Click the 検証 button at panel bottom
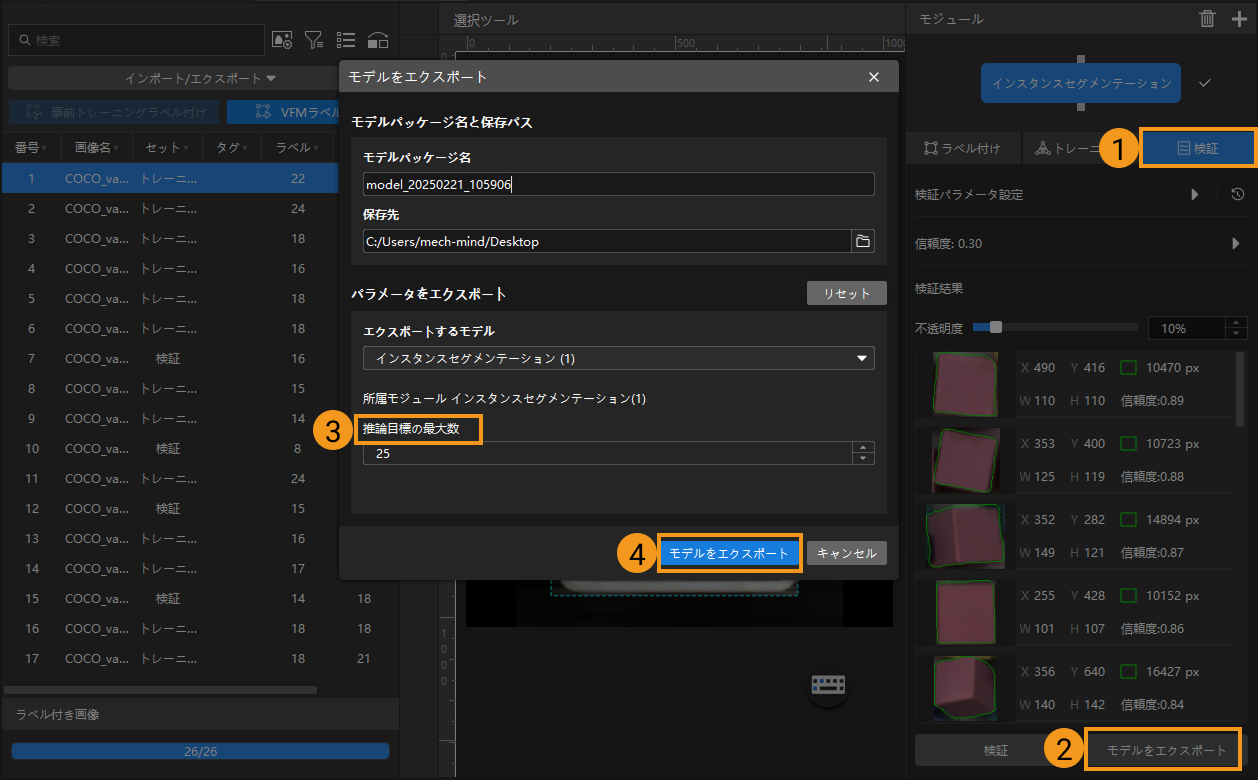Image resolution: width=1258 pixels, height=780 pixels. [995, 750]
